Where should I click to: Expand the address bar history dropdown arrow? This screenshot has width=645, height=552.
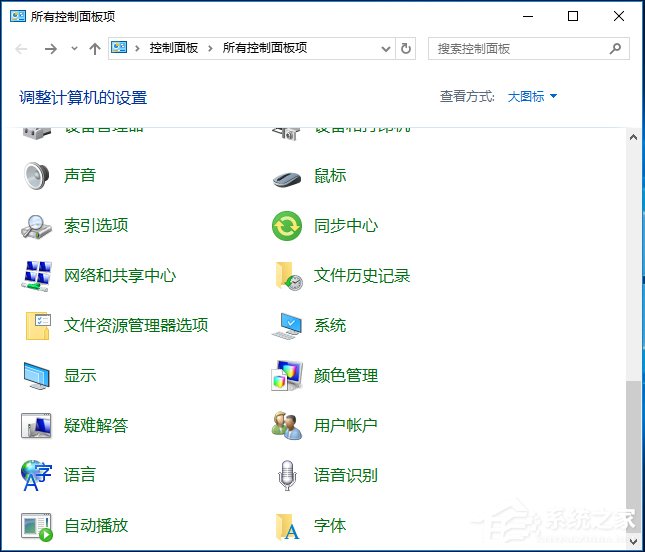click(x=387, y=48)
